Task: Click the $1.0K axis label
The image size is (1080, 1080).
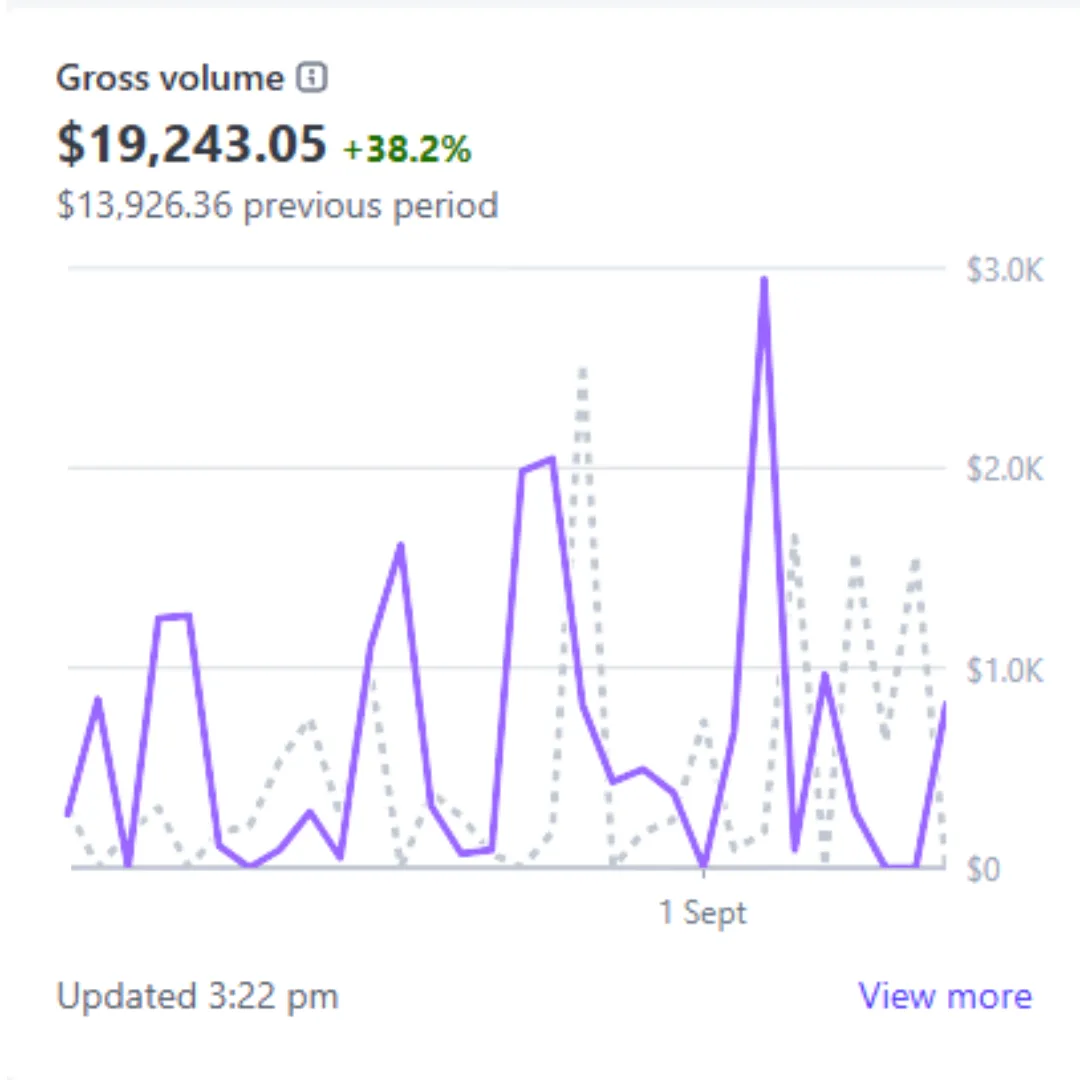Action: (1004, 669)
